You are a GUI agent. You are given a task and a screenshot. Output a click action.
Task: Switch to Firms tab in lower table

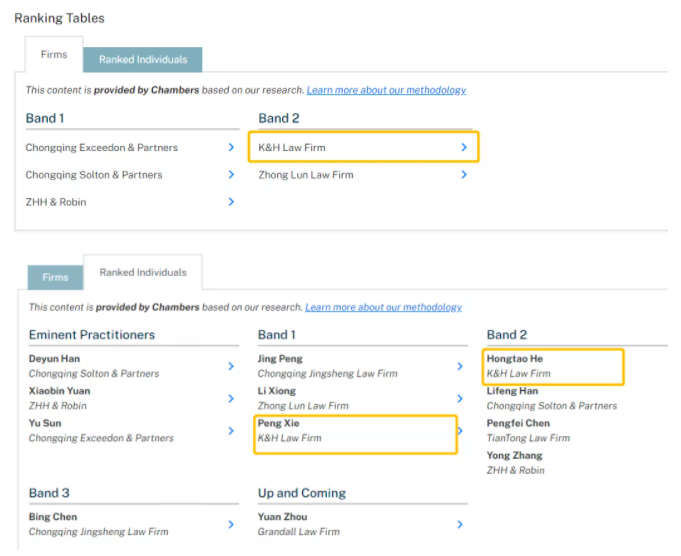coord(55,277)
